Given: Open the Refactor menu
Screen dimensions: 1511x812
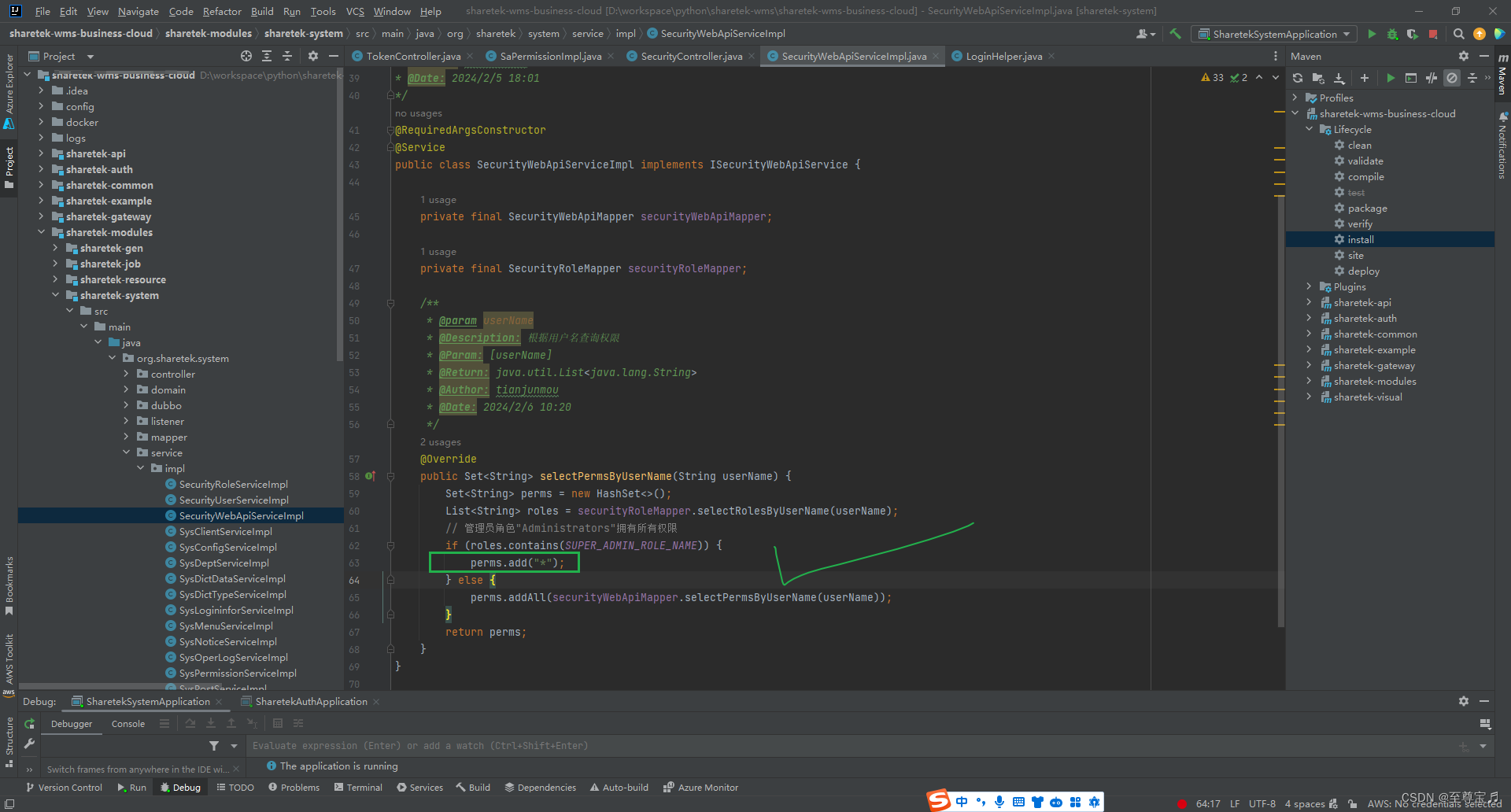Looking at the screenshot, I should (222, 11).
